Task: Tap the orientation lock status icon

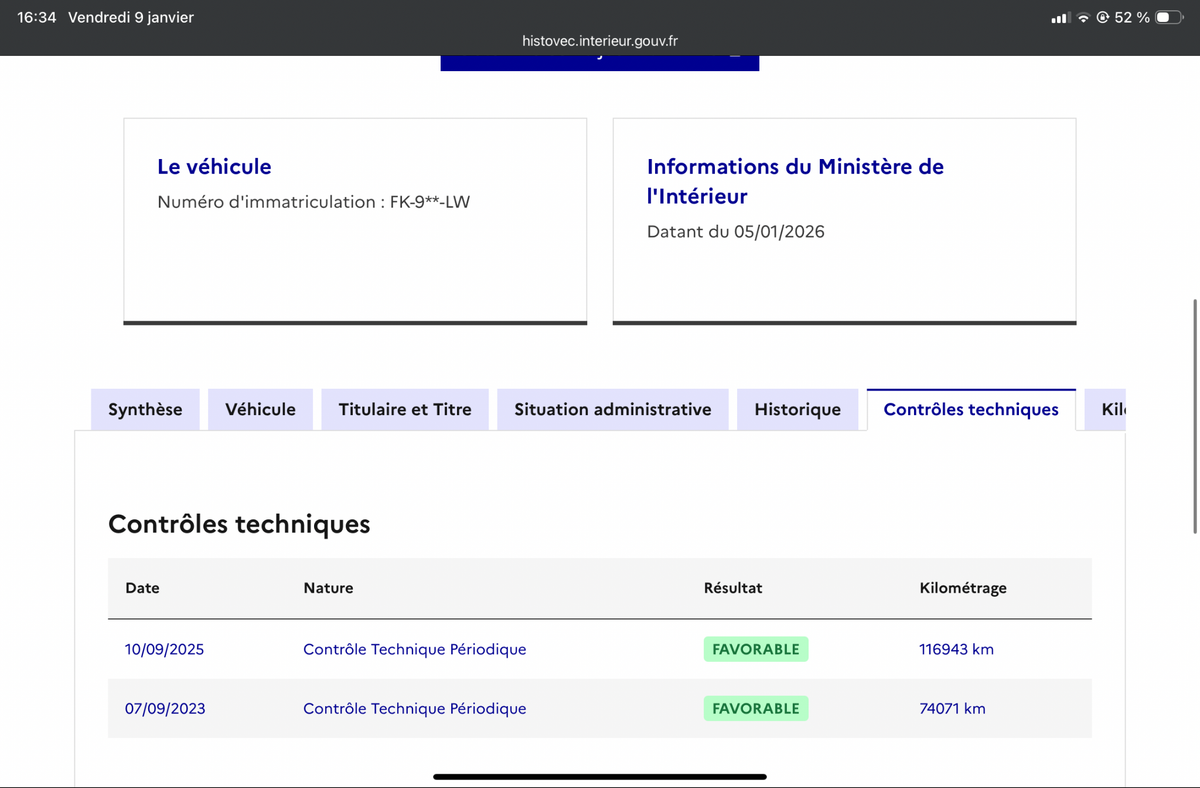Action: click(1103, 18)
